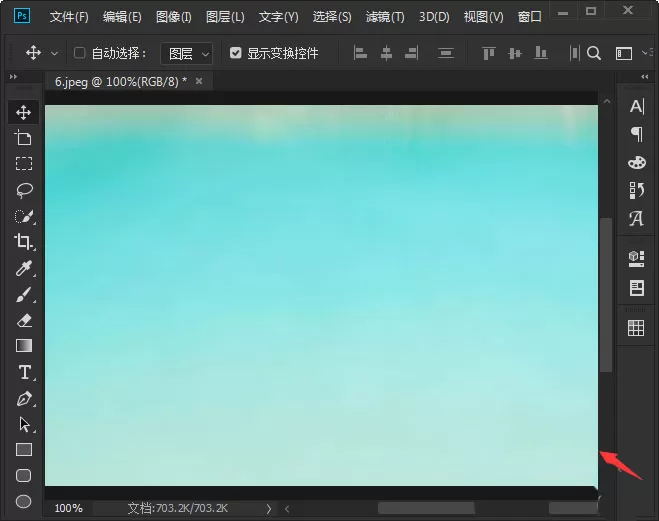This screenshot has width=659, height=521.
Task: Open the 编辑(E) menu
Action: point(122,17)
